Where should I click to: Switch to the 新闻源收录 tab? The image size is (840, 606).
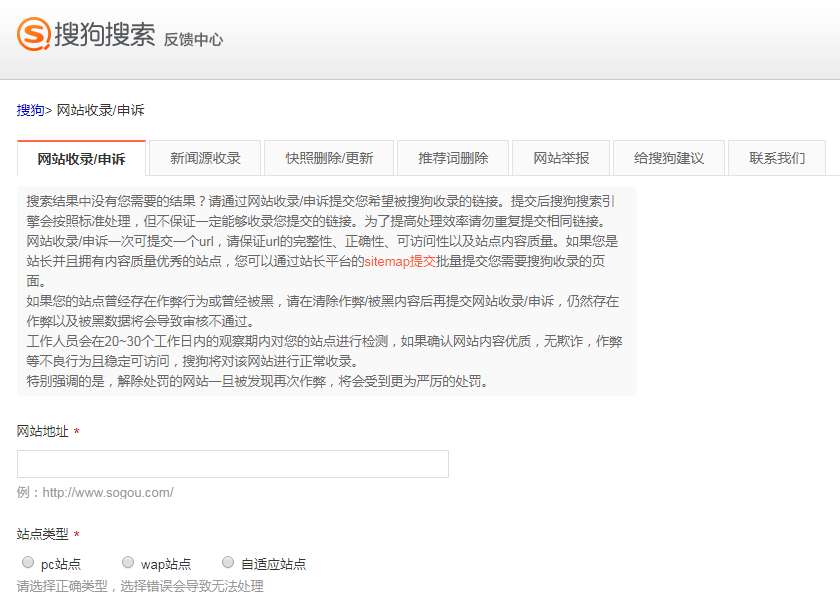pos(205,158)
